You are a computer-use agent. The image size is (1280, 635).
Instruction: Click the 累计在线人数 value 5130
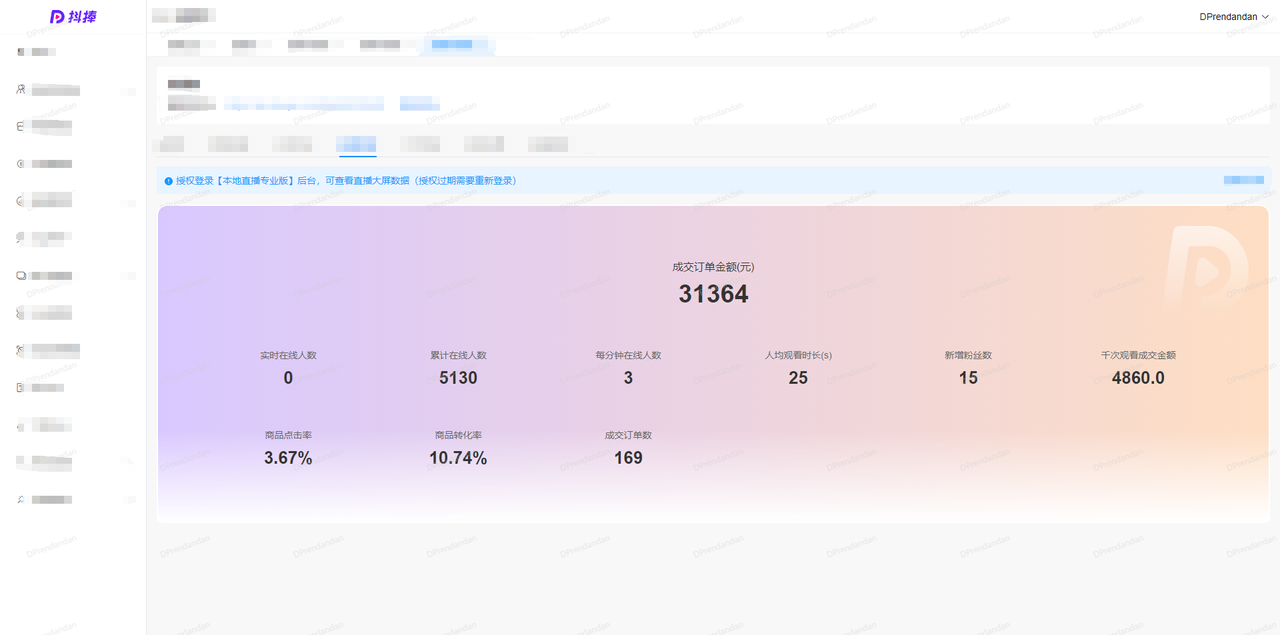coord(458,378)
